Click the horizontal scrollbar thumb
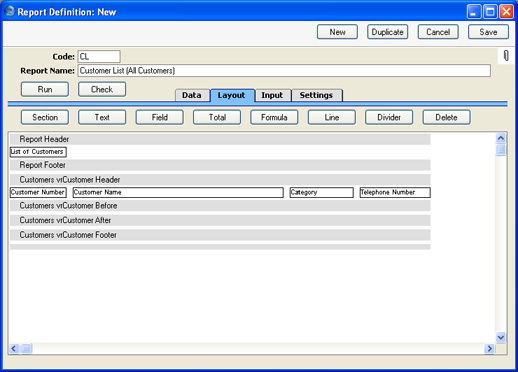The height and width of the screenshot is (372, 518). click(26, 349)
